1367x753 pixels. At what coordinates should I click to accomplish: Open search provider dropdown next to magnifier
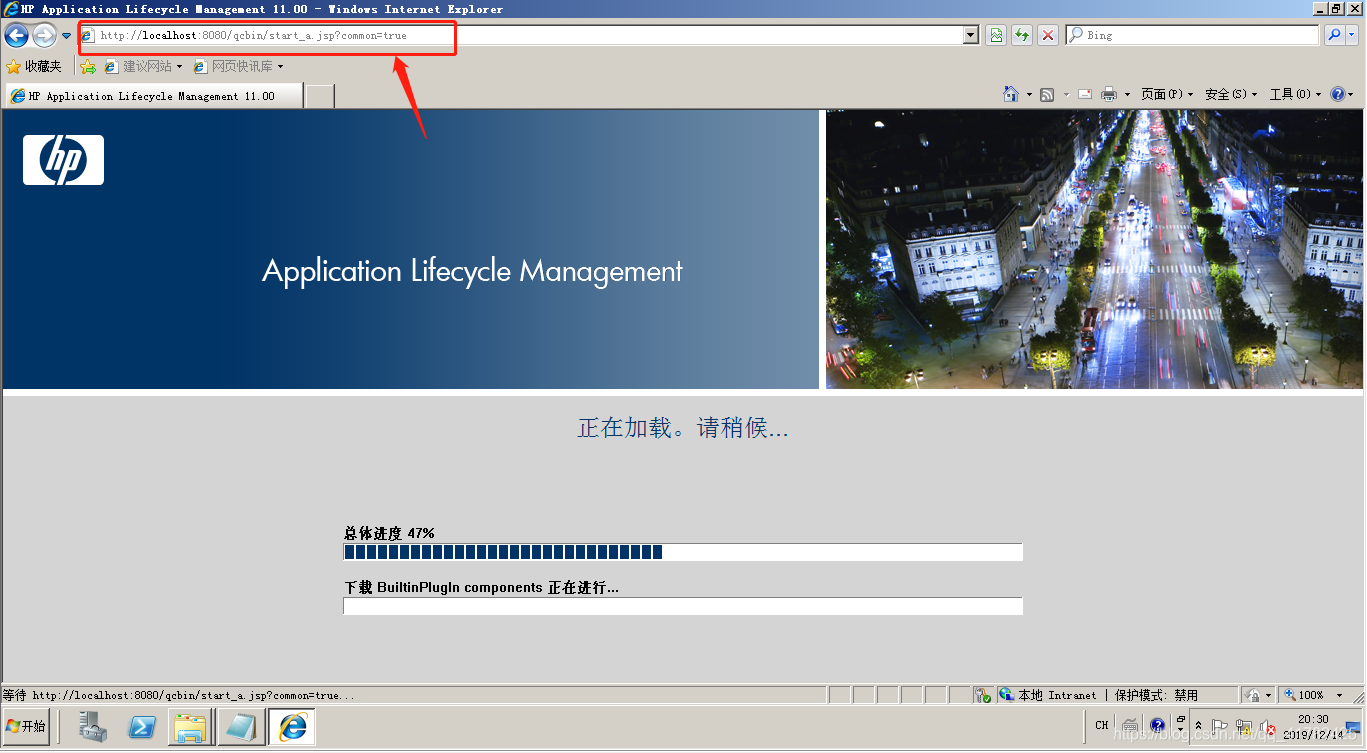click(x=1352, y=36)
